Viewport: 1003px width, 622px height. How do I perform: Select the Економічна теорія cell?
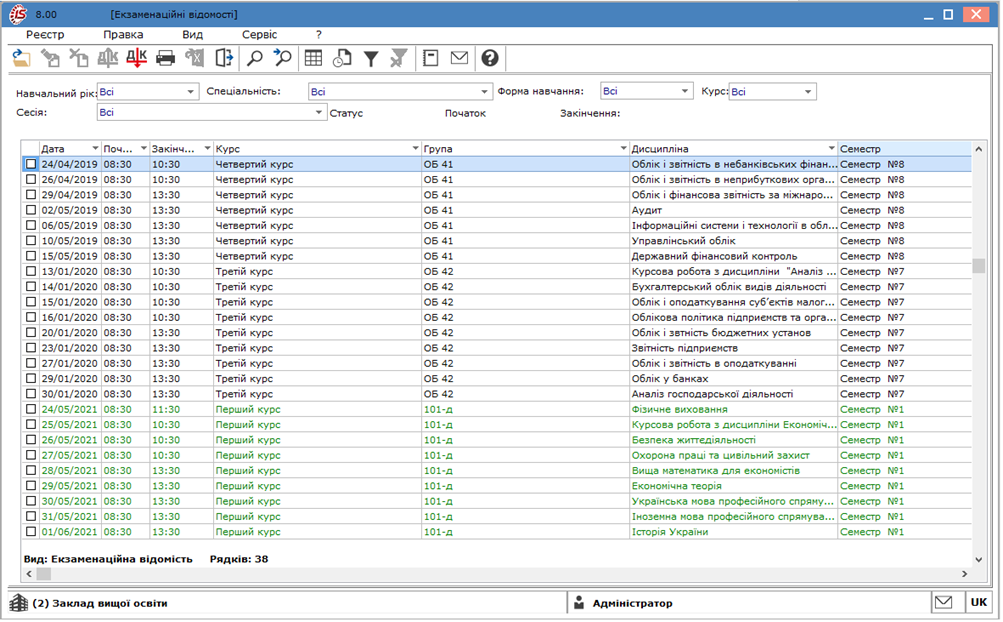(x=734, y=486)
